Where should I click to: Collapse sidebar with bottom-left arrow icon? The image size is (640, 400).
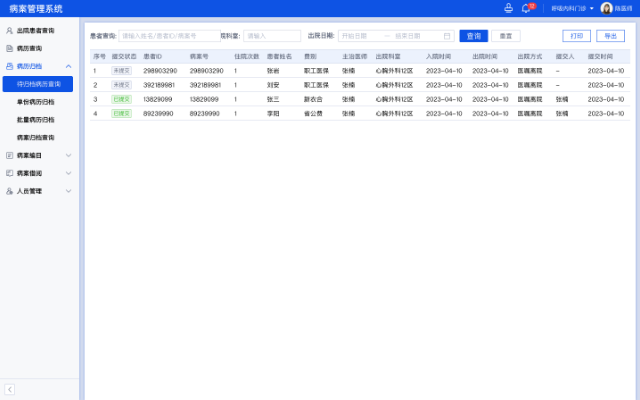[10, 389]
